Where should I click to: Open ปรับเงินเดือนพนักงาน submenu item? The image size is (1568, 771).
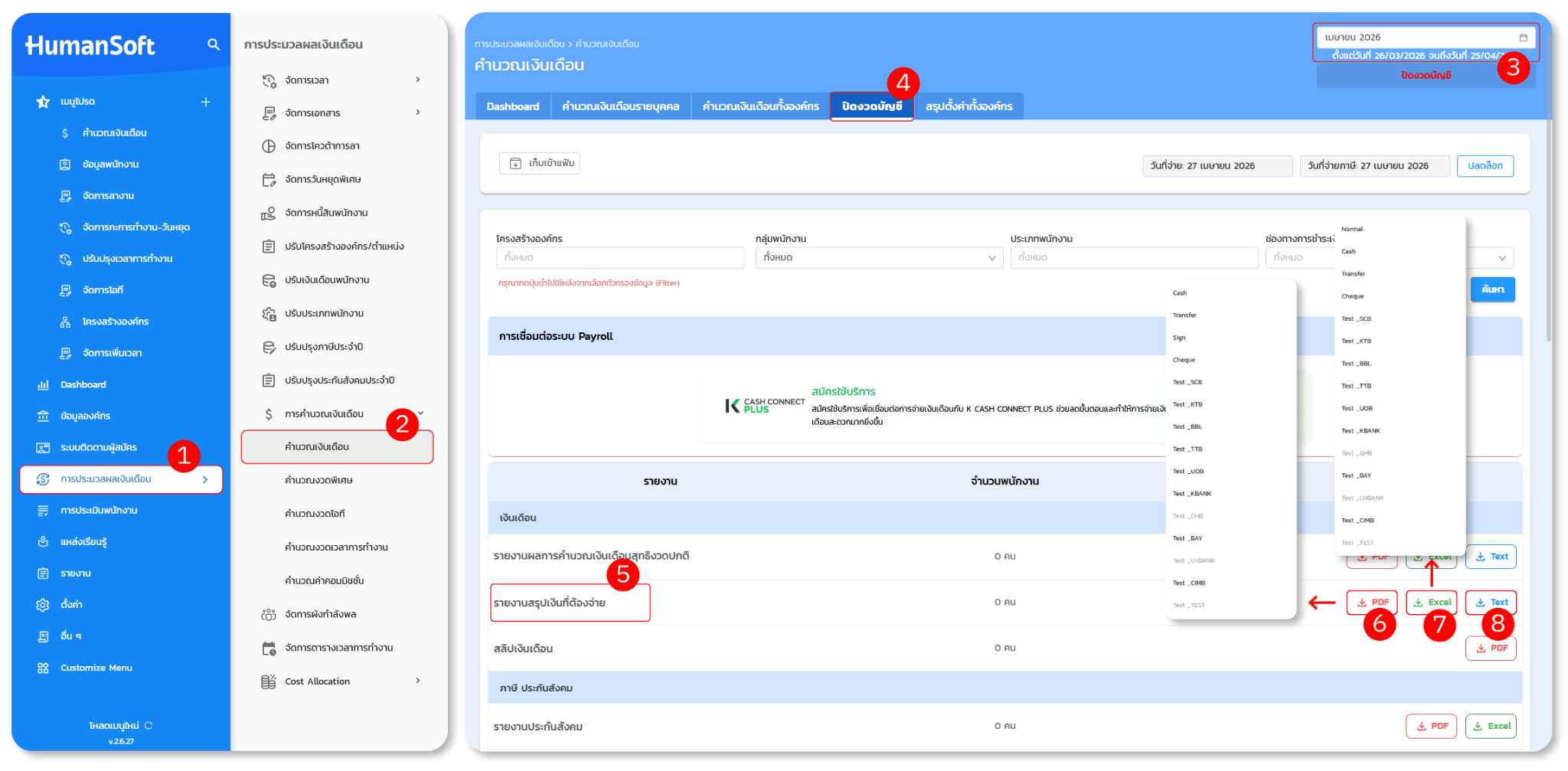(x=327, y=280)
